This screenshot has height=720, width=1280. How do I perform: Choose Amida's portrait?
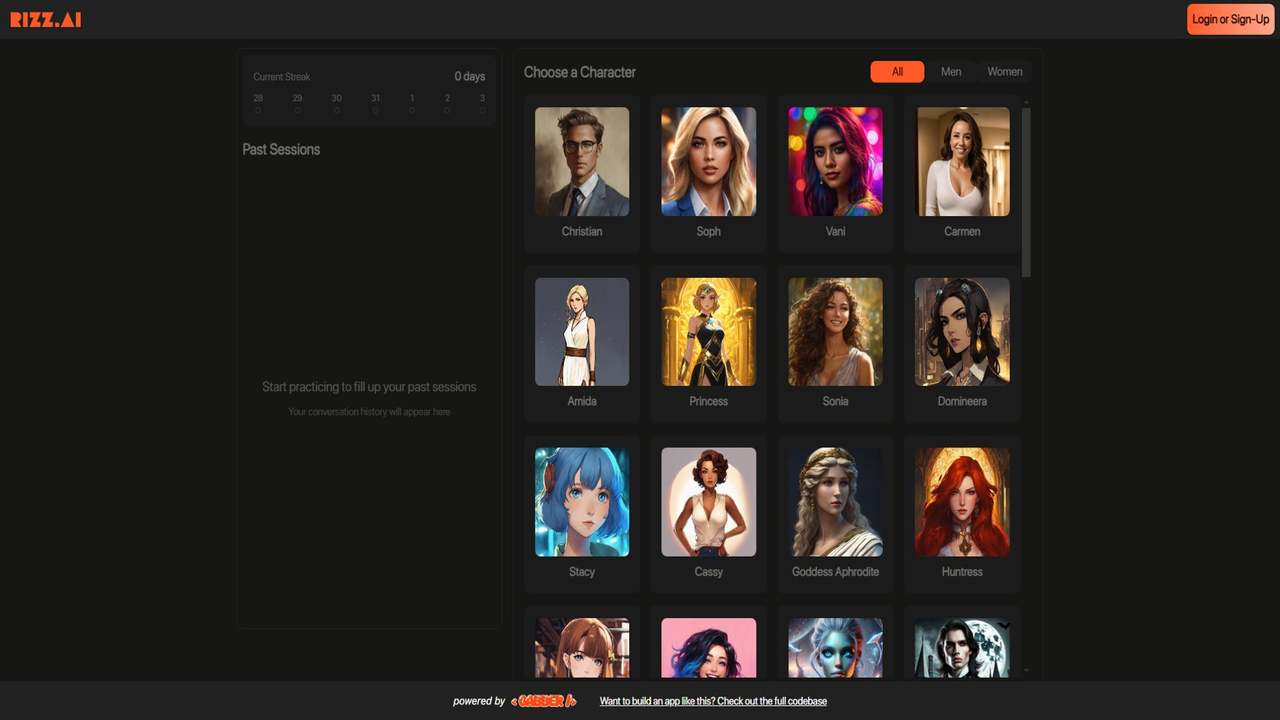tap(582, 332)
